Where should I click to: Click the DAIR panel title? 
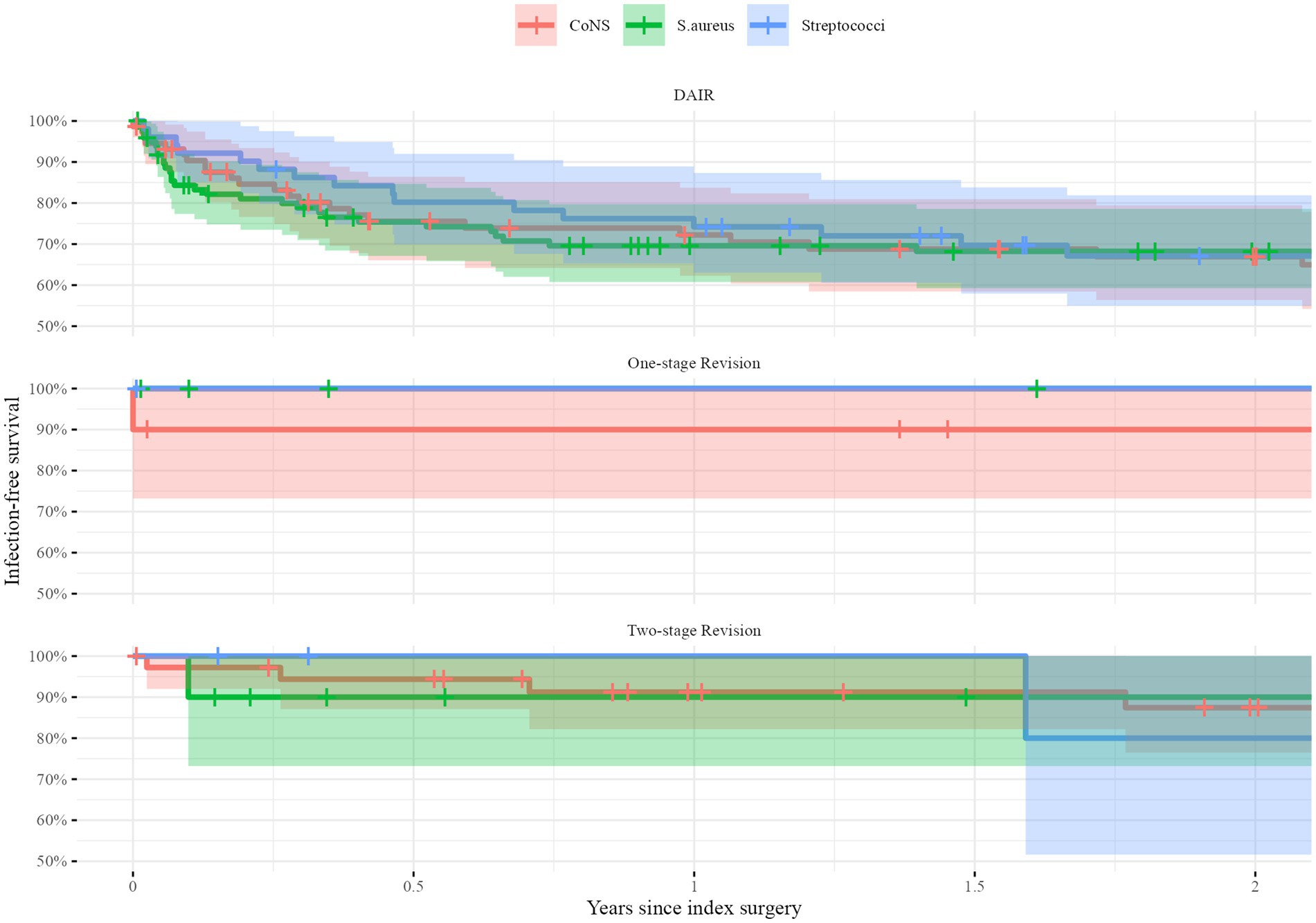click(694, 95)
